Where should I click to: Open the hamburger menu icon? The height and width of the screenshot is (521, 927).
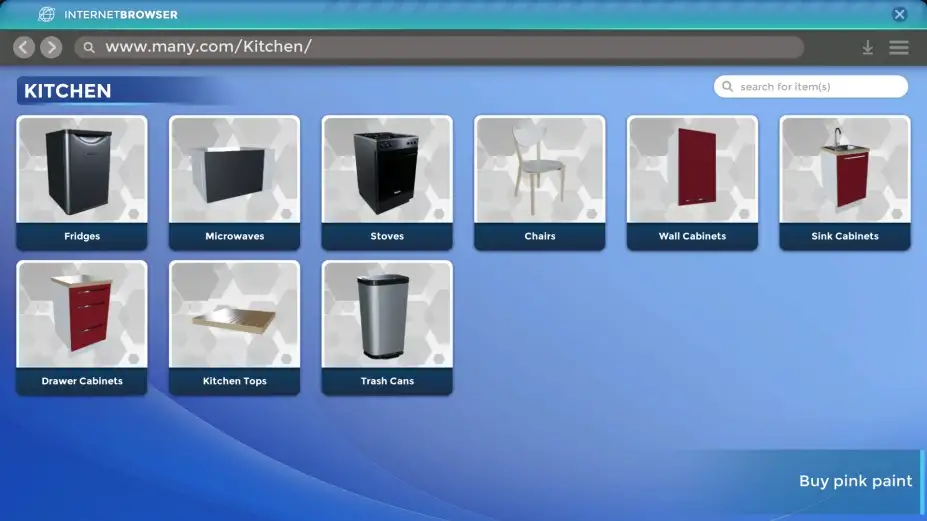coord(899,47)
